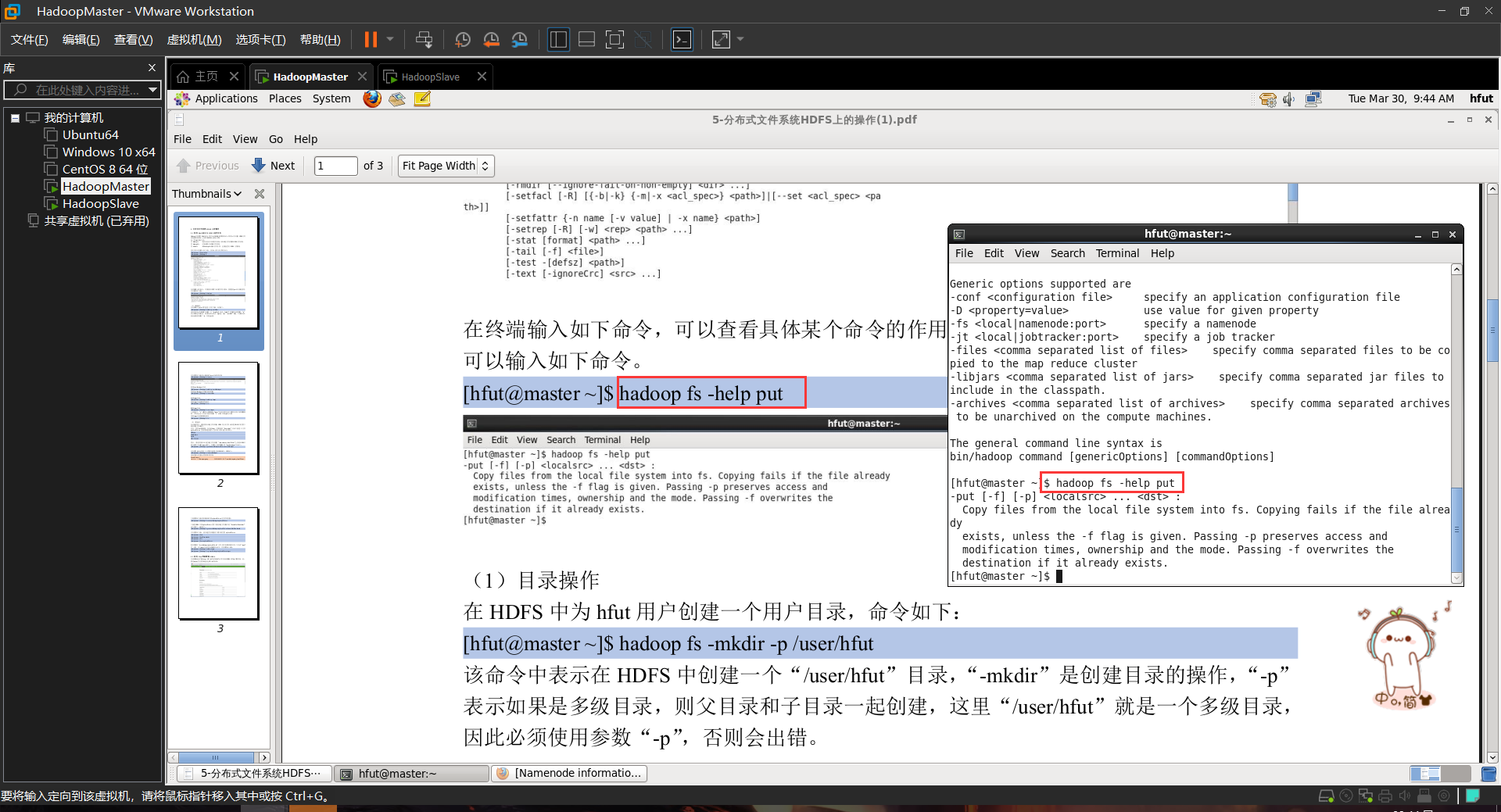1501x812 pixels.
Task: Click the terminal window scrollbar thumb
Action: 1456,529
